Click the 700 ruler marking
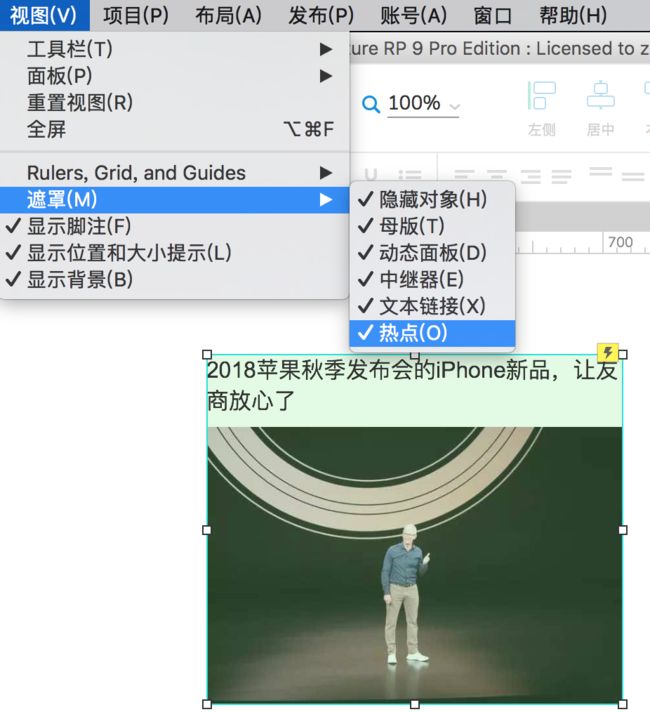The image size is (650, 712). pos(620,242)
